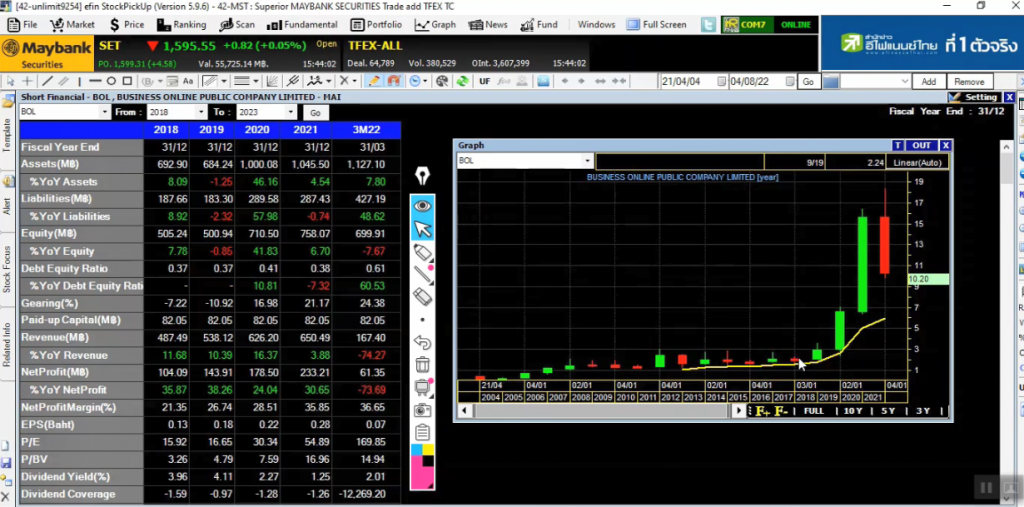Viewport: 1024px width, 507px height.
Task: Select the pointer cursor tool in toolbar
Action: [10, 81]
